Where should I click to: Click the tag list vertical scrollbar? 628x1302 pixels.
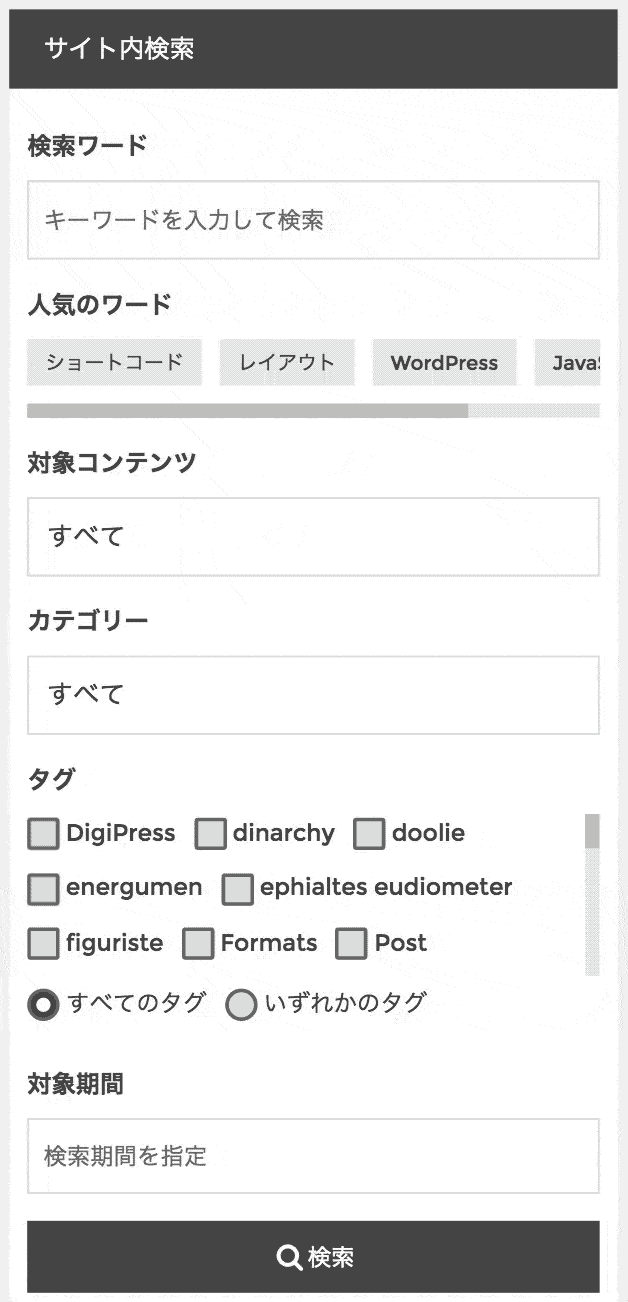click(x=592, y=832)
